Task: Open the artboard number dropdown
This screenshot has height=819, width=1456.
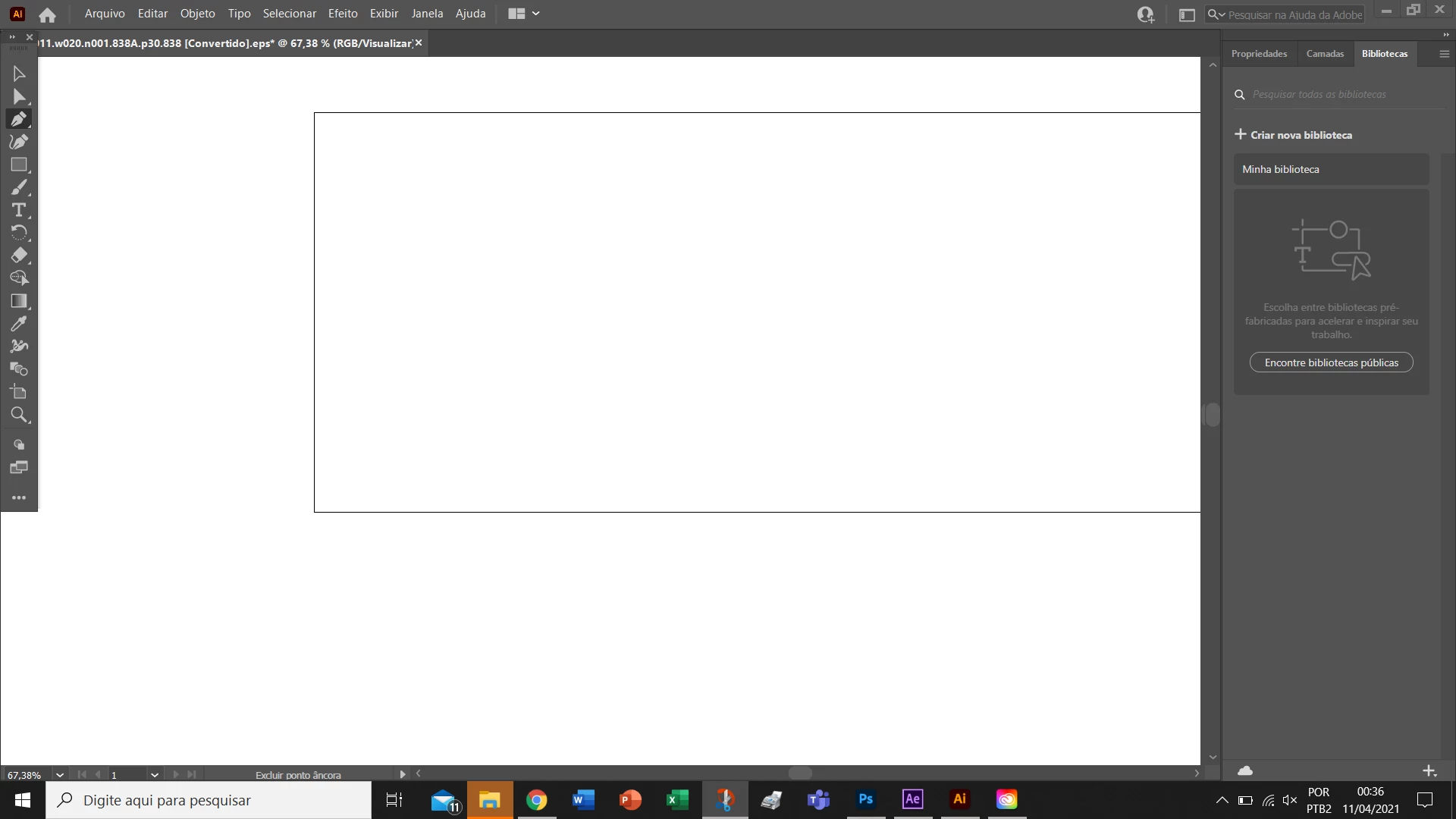Action: point(155,775)
